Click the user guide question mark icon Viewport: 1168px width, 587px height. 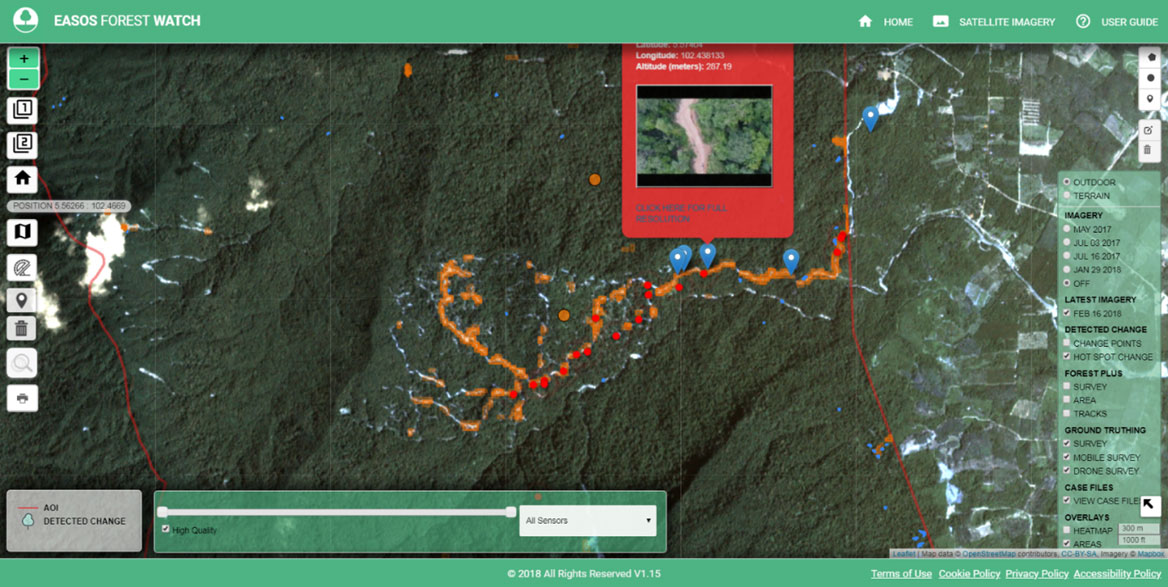tap(1083, 22)
